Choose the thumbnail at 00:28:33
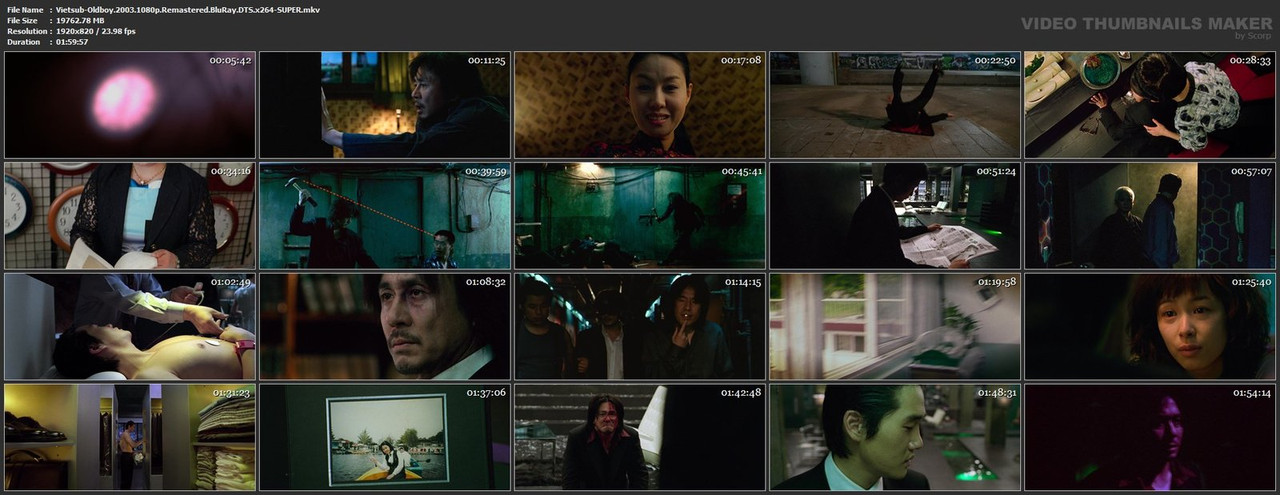 [x=1150, y=105]
